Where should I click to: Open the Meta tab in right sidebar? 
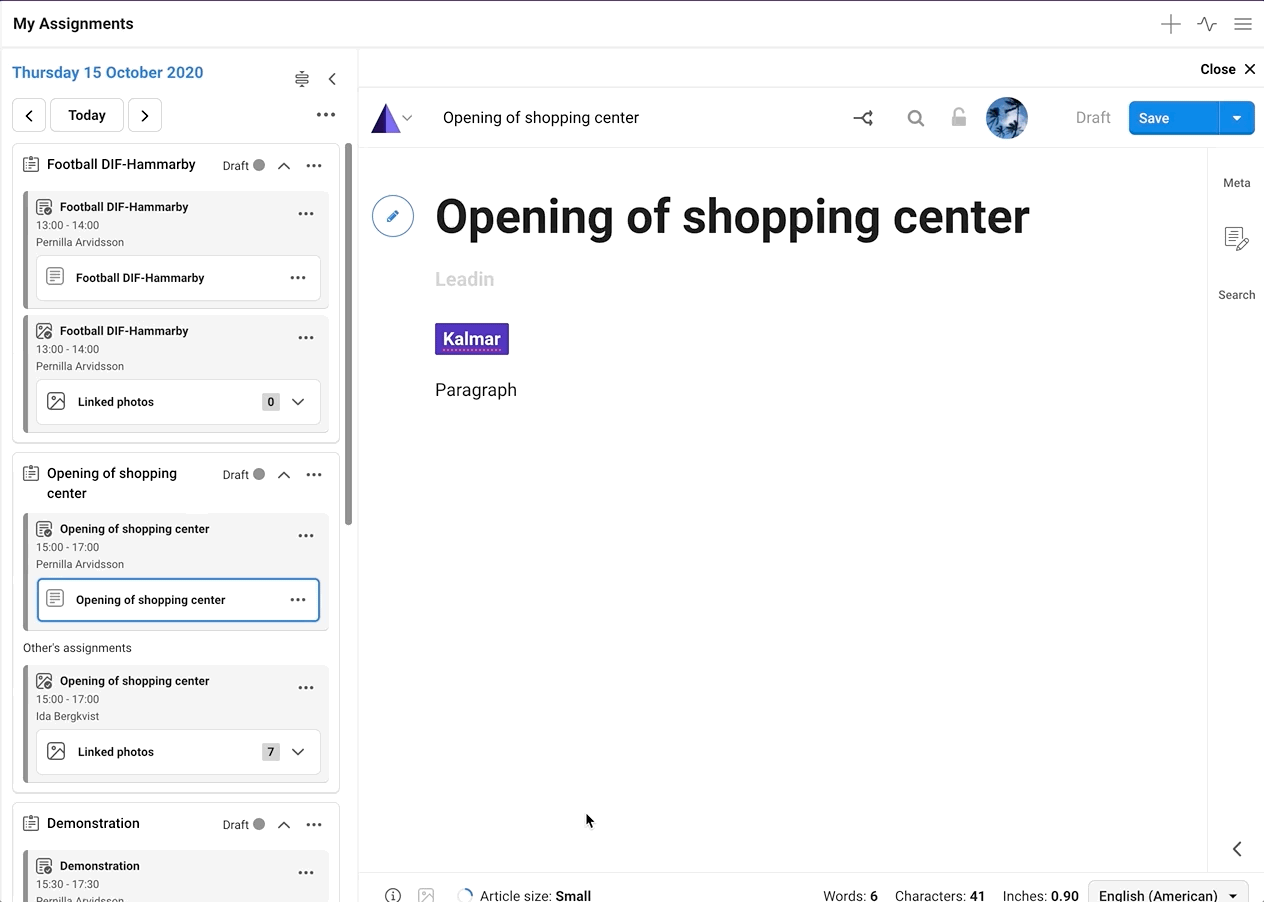(1236, 183)
